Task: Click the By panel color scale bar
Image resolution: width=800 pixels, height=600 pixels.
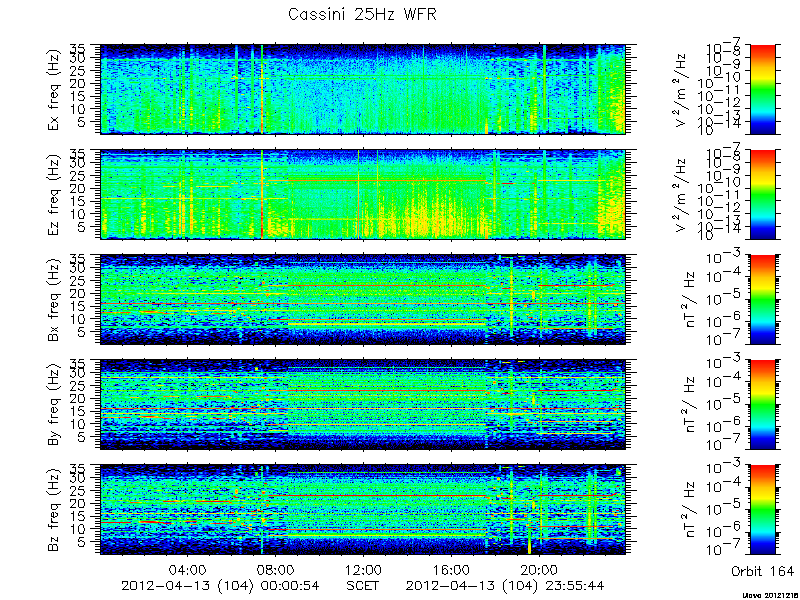Action: 763,405
